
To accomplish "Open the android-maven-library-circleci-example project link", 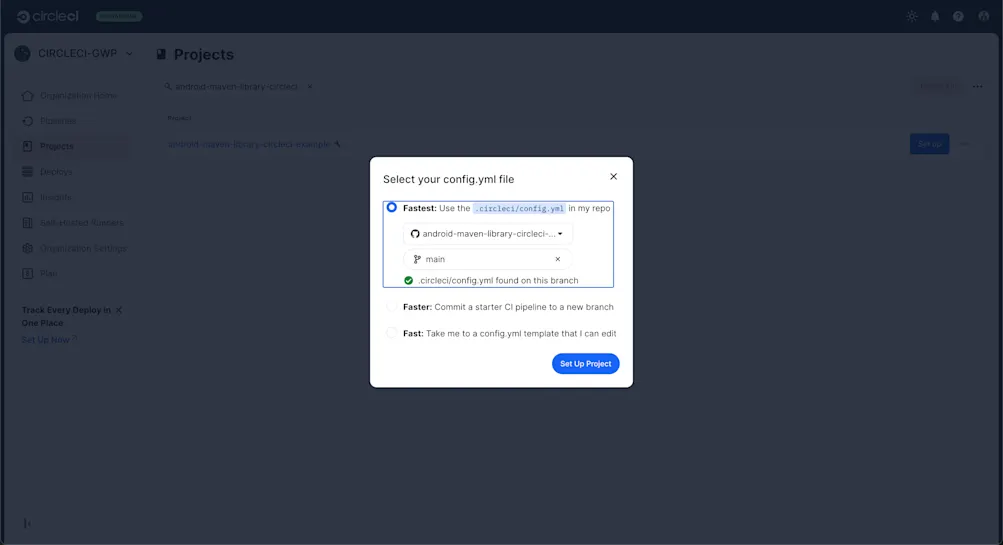I will [249, 145].
